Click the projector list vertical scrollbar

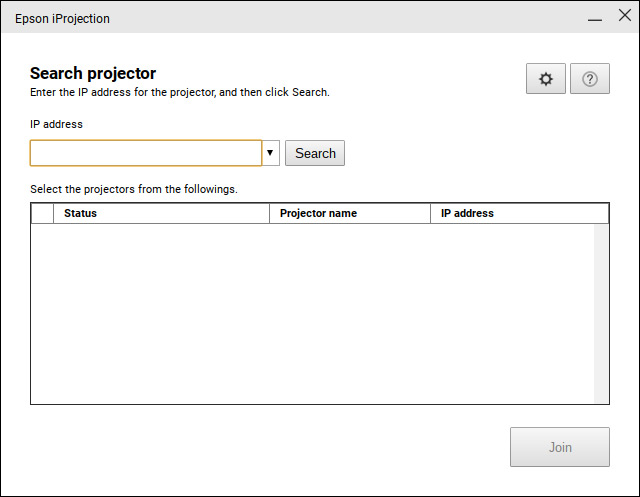[601, 313]
